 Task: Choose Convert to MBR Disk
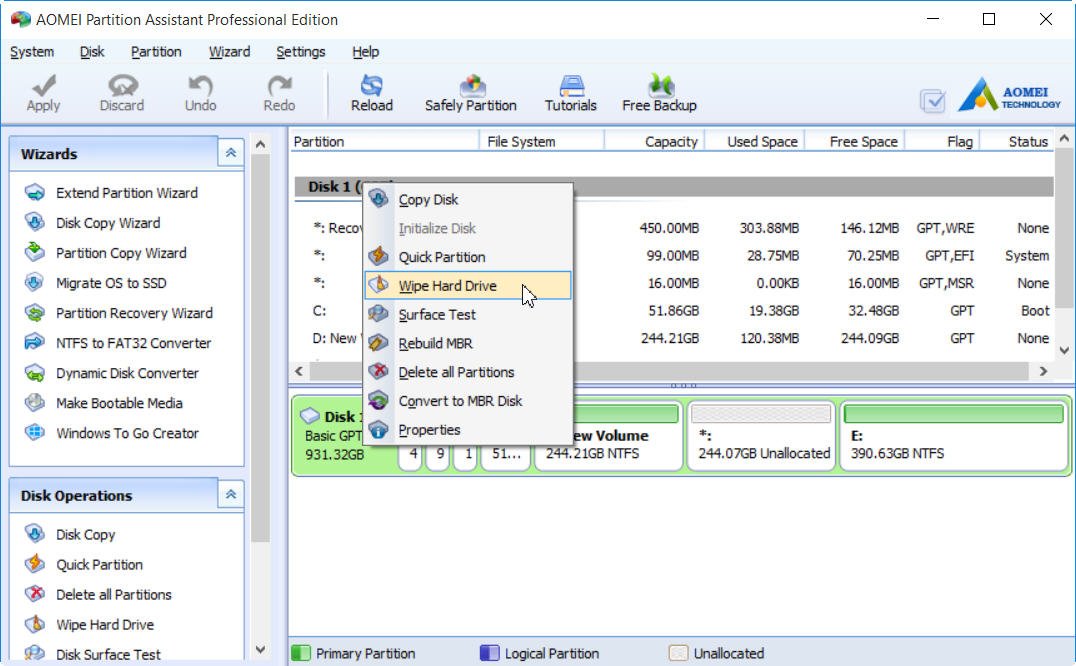pyautogui.click(x=468, y=401)
